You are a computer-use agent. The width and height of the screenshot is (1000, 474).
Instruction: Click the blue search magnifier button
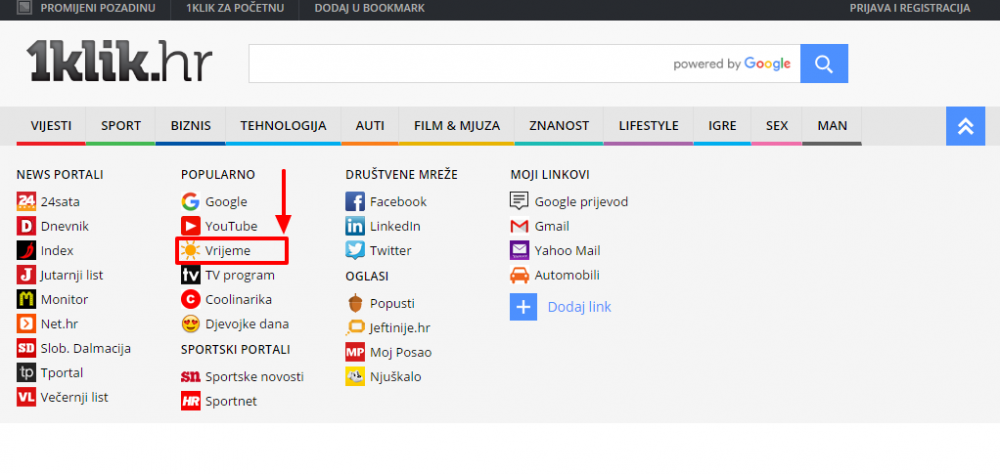tap(824, 64)
